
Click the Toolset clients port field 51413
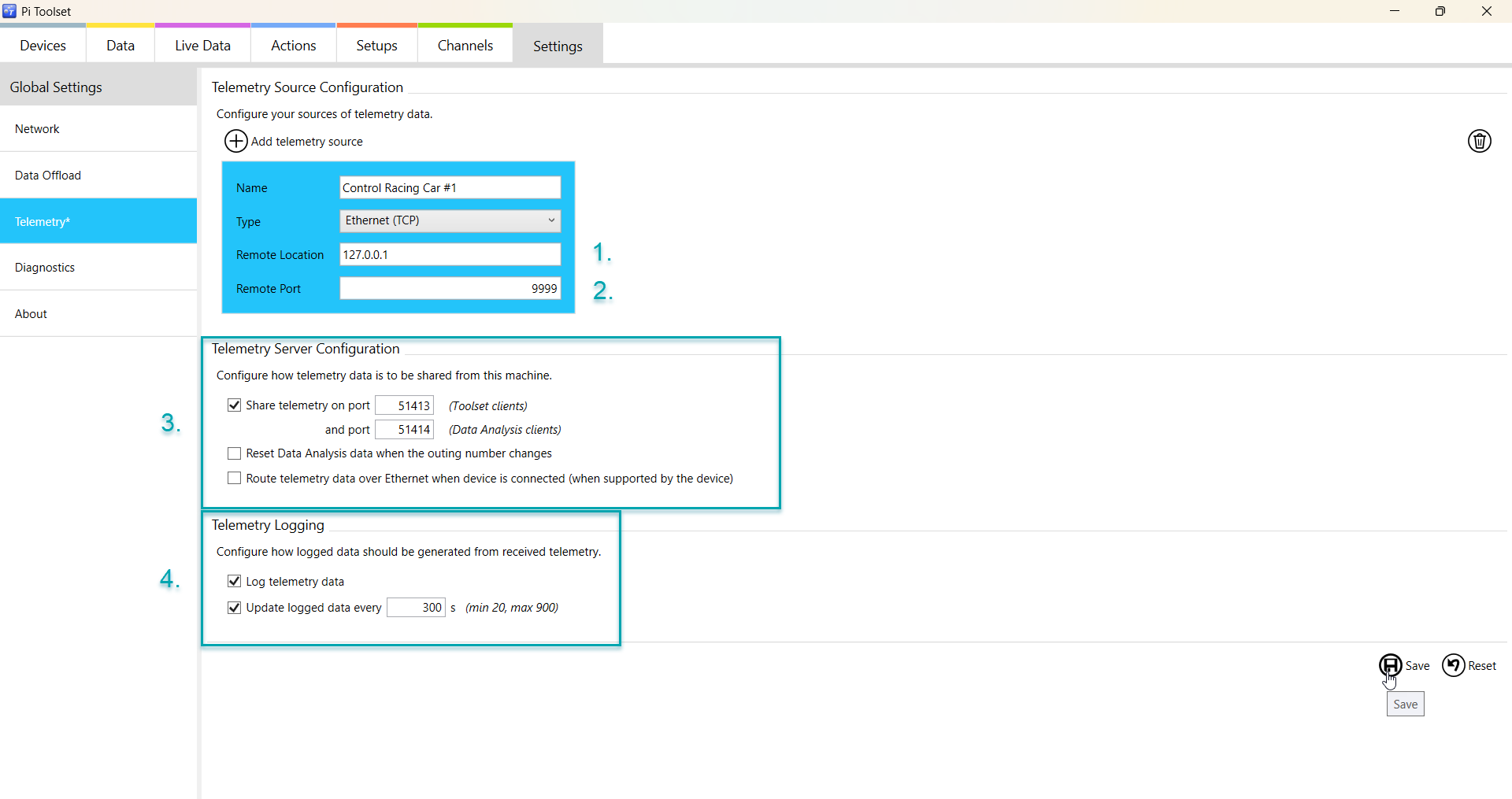404,405
